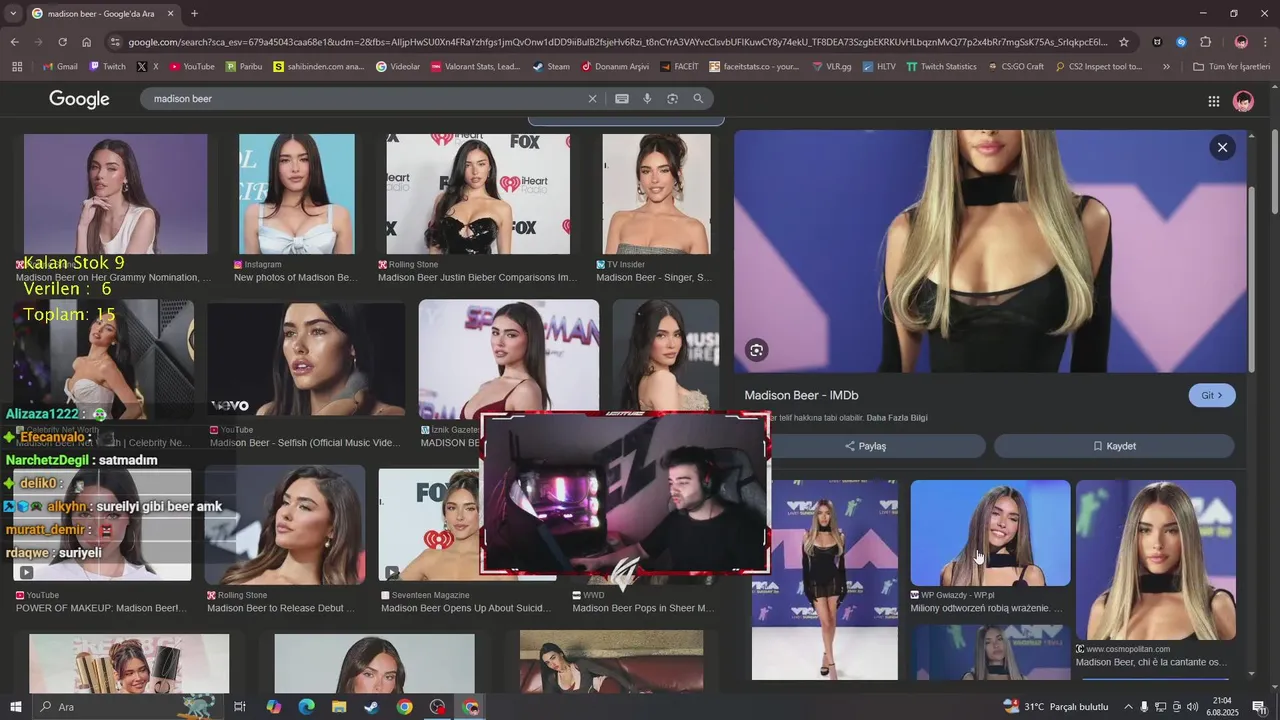Open Windows Start menu
The width and height of the screenshot is (1280, 720).
pyautogui.click(x=15, y=707)
